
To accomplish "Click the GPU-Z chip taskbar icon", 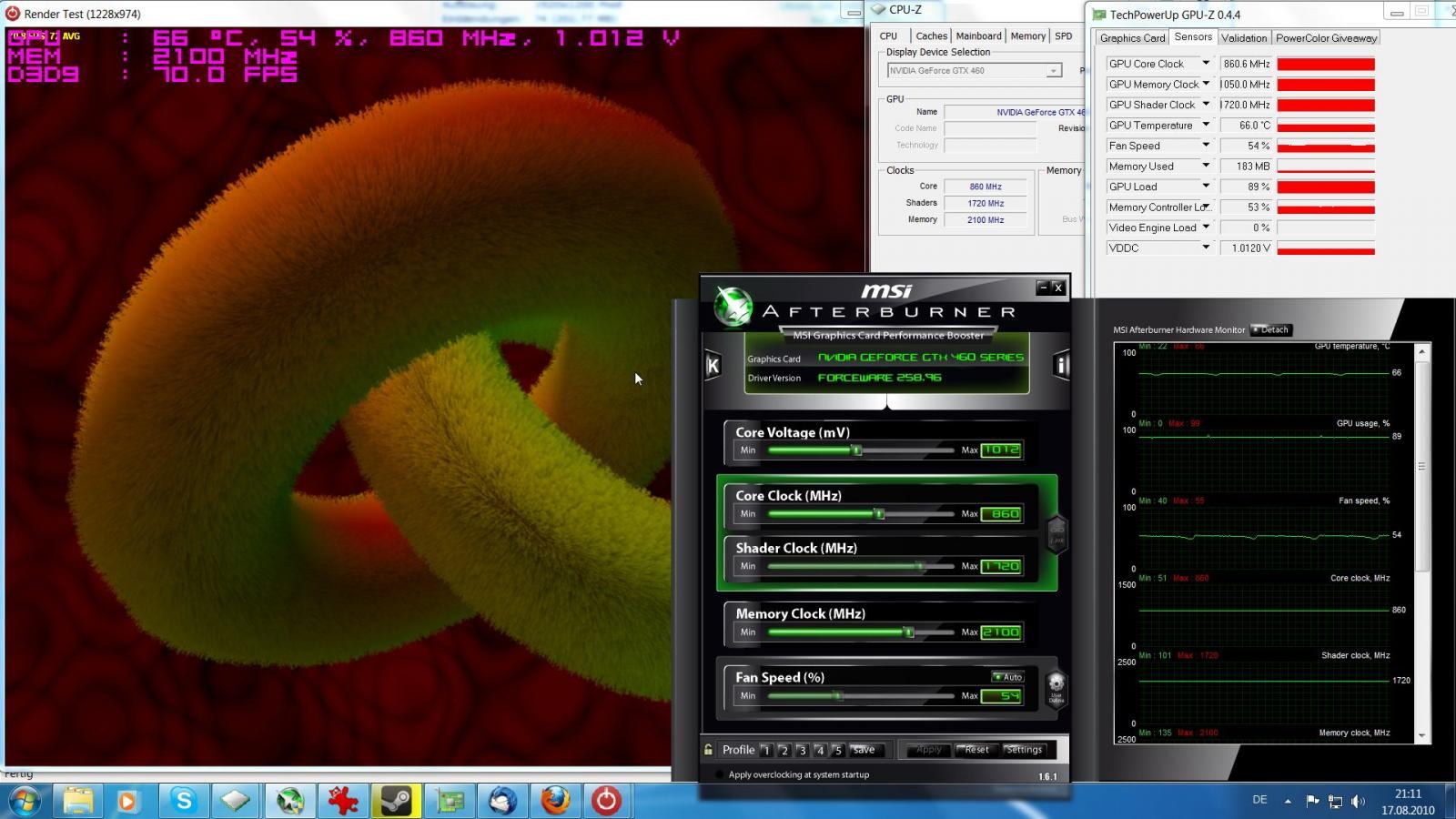I will [x=236, y=801].
